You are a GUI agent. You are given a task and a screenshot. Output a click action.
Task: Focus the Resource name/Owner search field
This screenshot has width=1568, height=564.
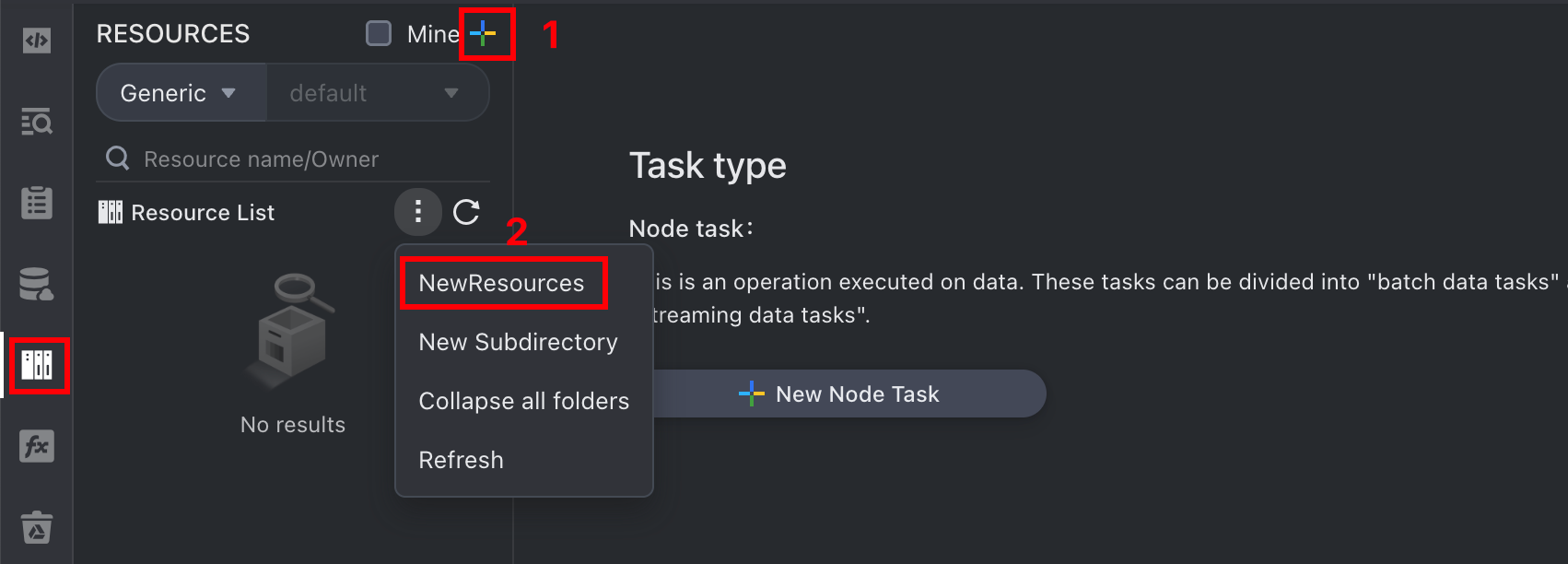(x=293, y=159)
